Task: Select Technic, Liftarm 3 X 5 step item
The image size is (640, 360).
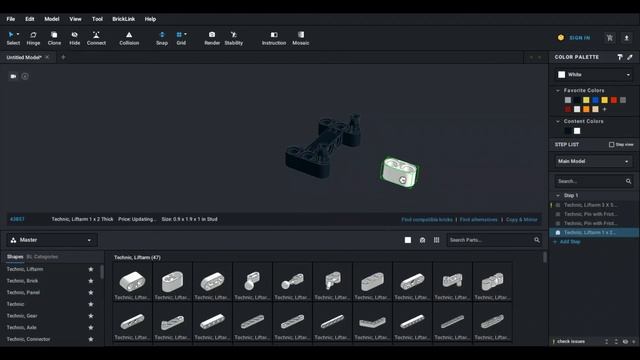Action: (x=590, y=205)
